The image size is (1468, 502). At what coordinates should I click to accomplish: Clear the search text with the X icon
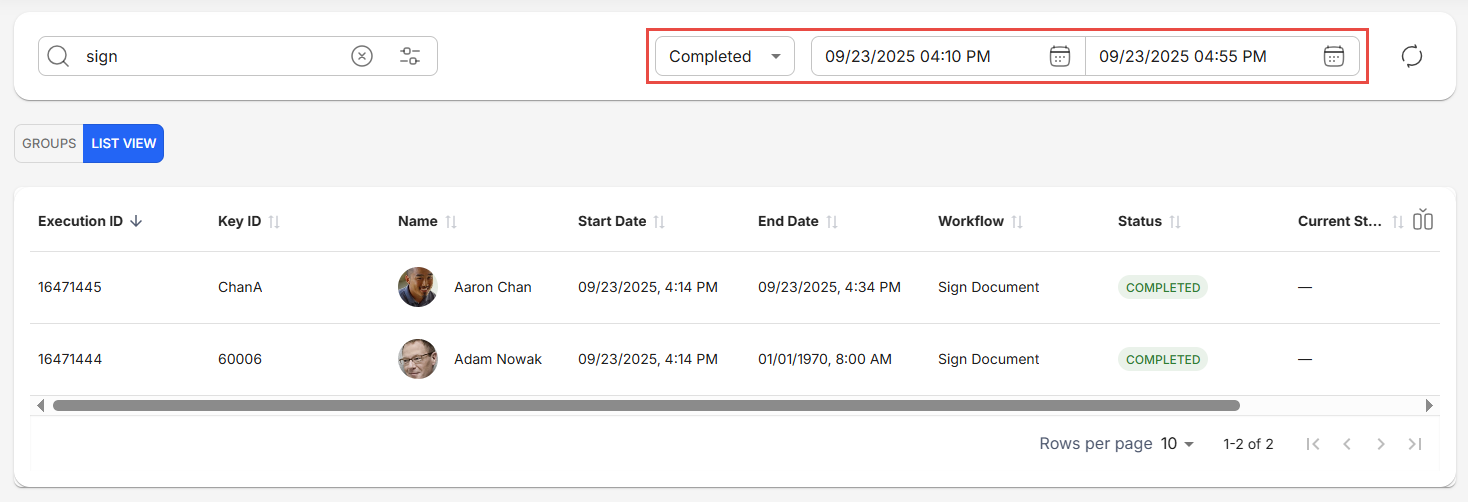[x=362, y=56]
